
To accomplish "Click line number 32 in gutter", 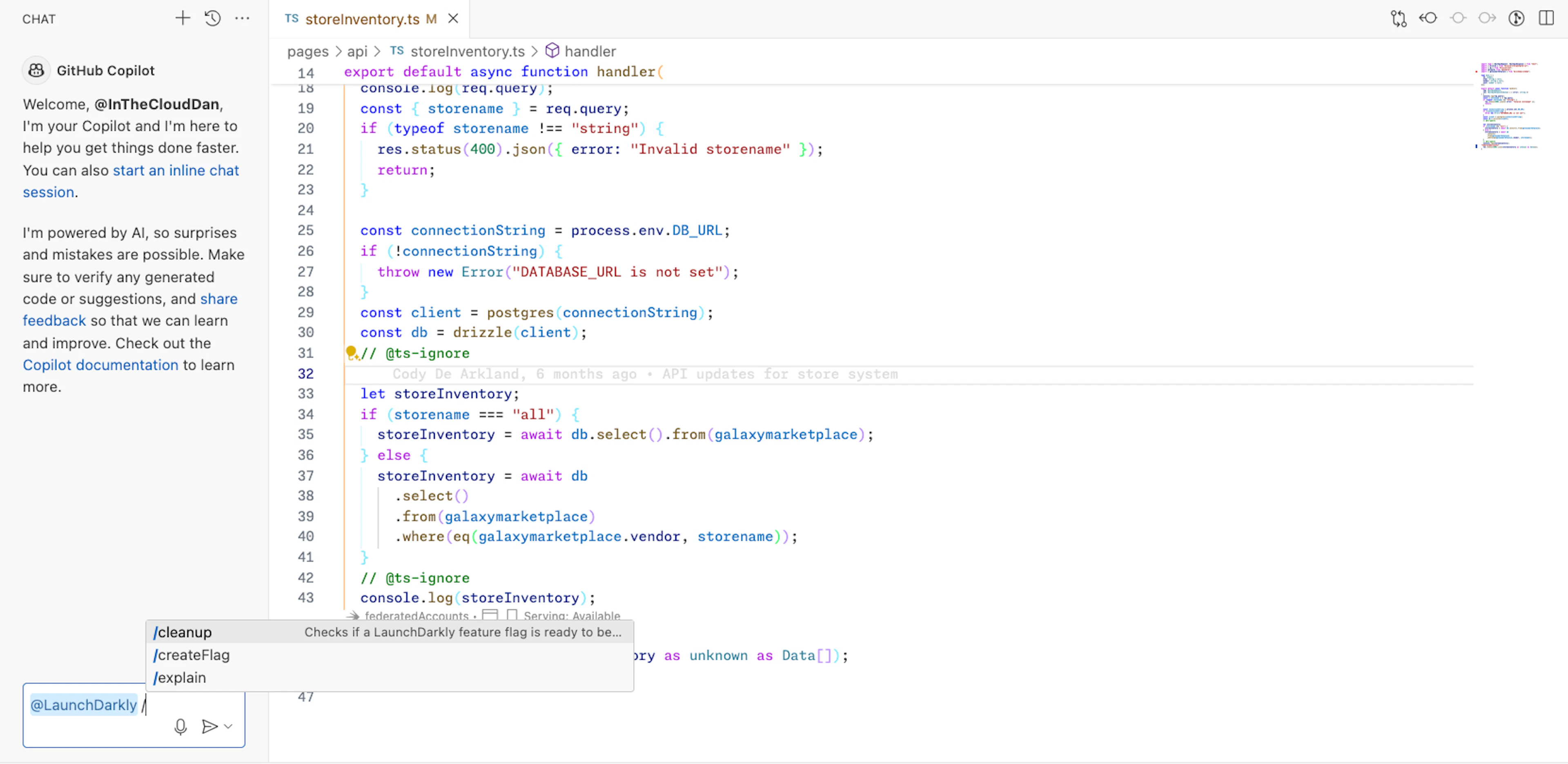I will point(305,373).
